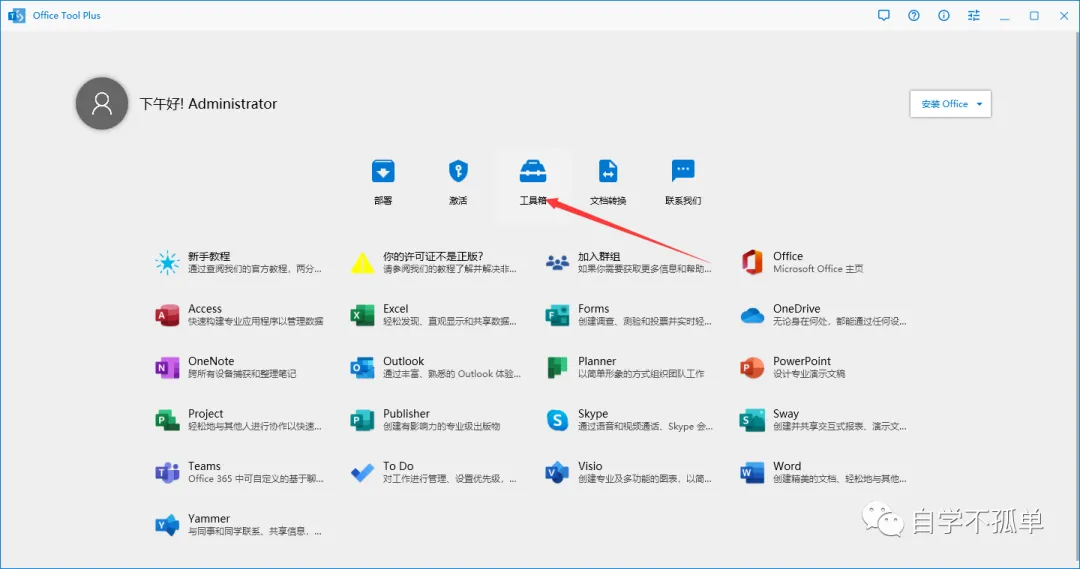This screenshot has height=569, width=1080.
Task: Open the 工具箱 toolbox icon
Action: 533,171
